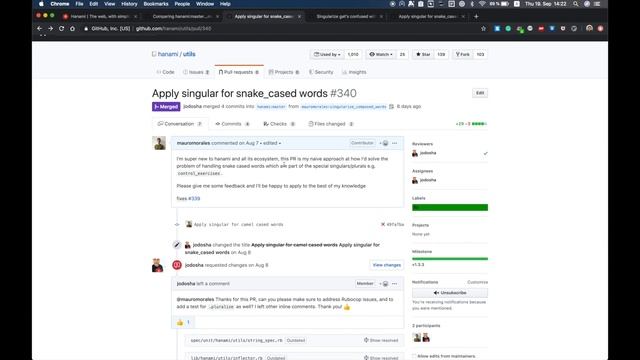Open milestone v1.3.3 link
The width and height of the screenshot is (640, 360).
tap(418, 264)
